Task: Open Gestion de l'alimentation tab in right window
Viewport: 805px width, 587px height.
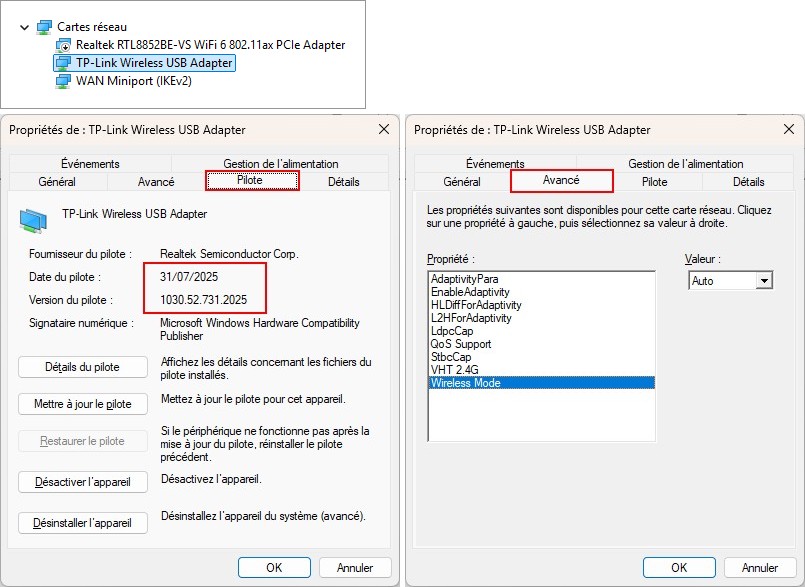Action: pos(685,164)
